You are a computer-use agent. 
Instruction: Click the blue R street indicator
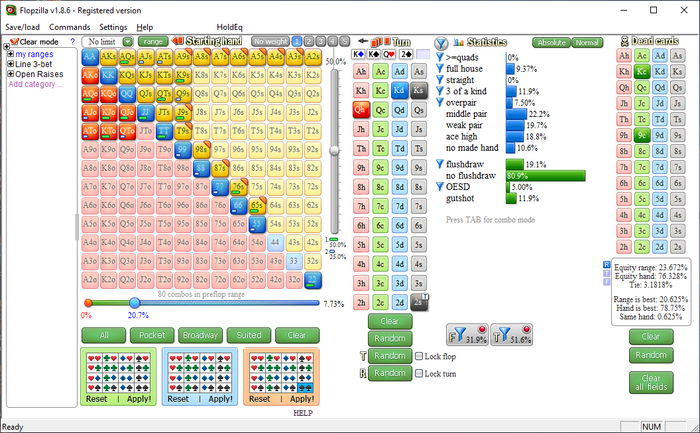coord(606,265)
